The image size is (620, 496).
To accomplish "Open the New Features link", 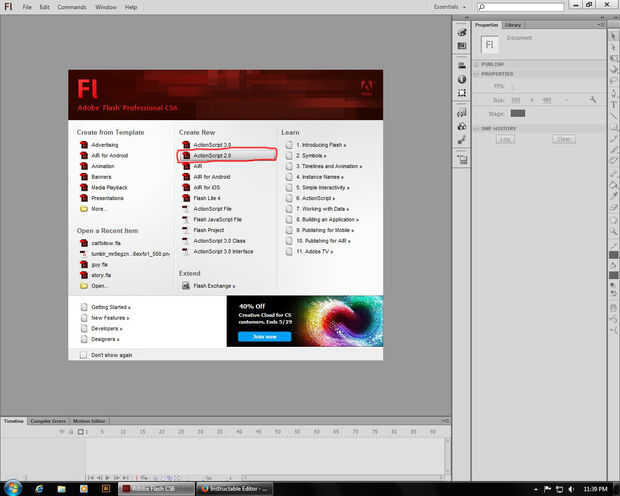I will [105, 318].
